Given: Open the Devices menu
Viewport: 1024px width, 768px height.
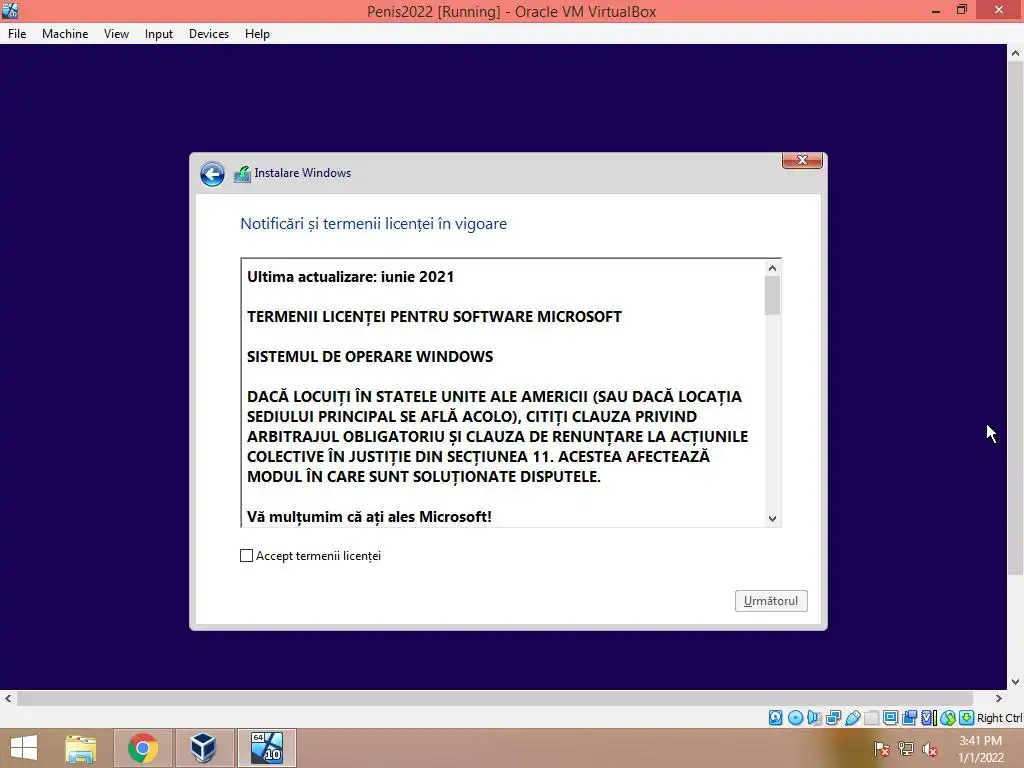Looking at the screenshot, I should coord(209,34).
